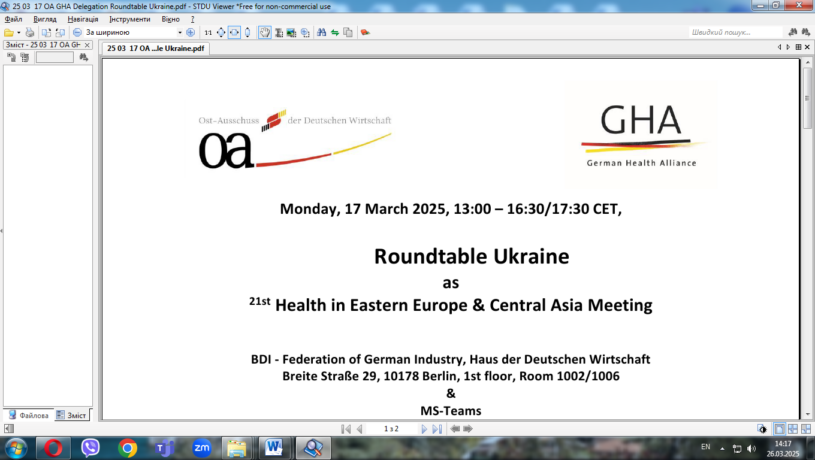Select the Hand pan tool
This screenshot has height=460, width=815.
click(264, 32)
